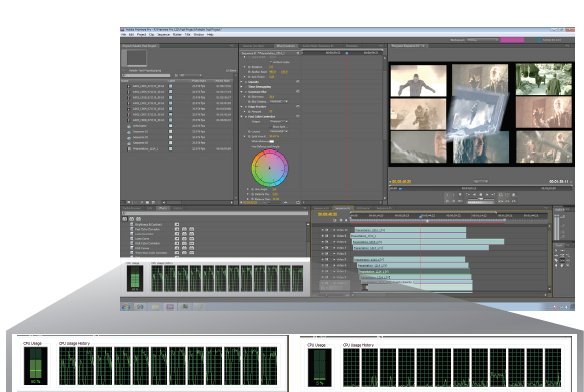The image size is (584, 392).
Task: Reset the Fast Color Corrector effect
Action: (x=298, y=117)
